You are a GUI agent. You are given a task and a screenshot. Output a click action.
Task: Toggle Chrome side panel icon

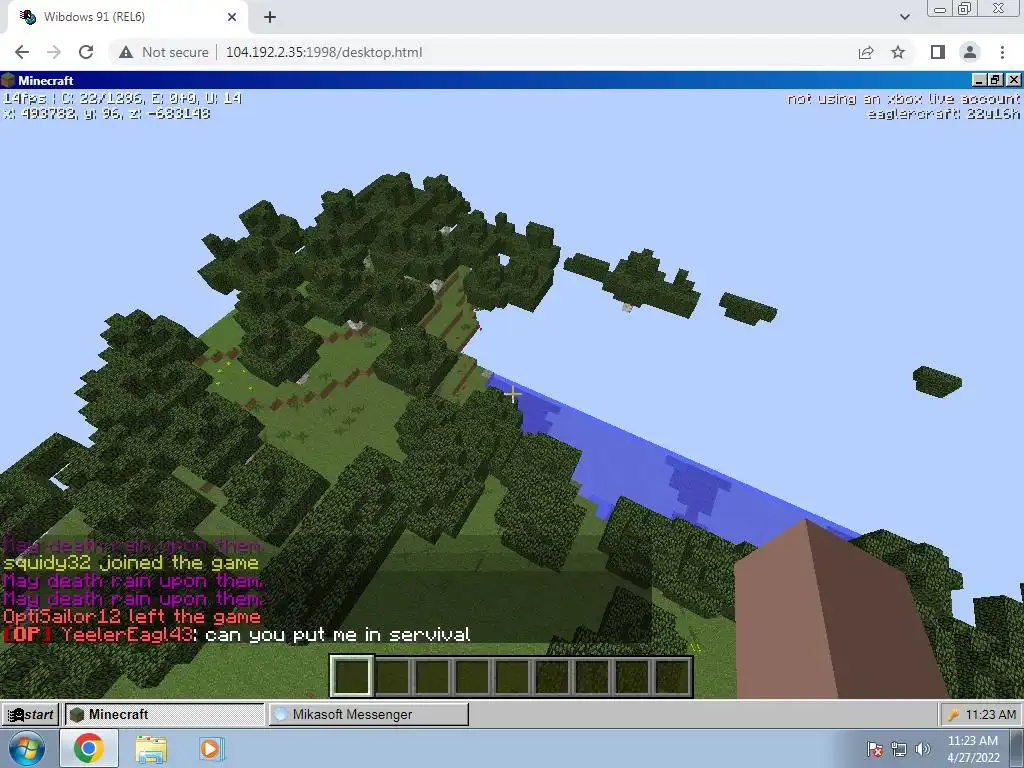pos(938,52)
